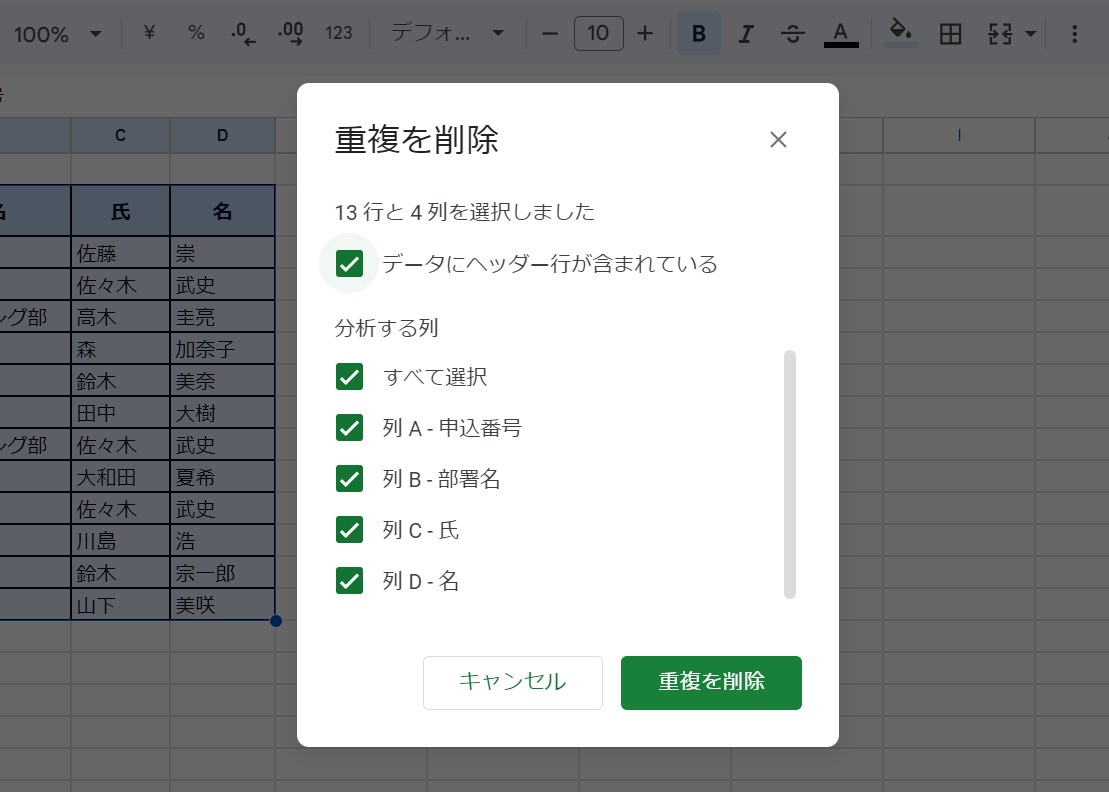1109x792 pixels.
Task: Apply percent format to cells
Action: (196, 33)
